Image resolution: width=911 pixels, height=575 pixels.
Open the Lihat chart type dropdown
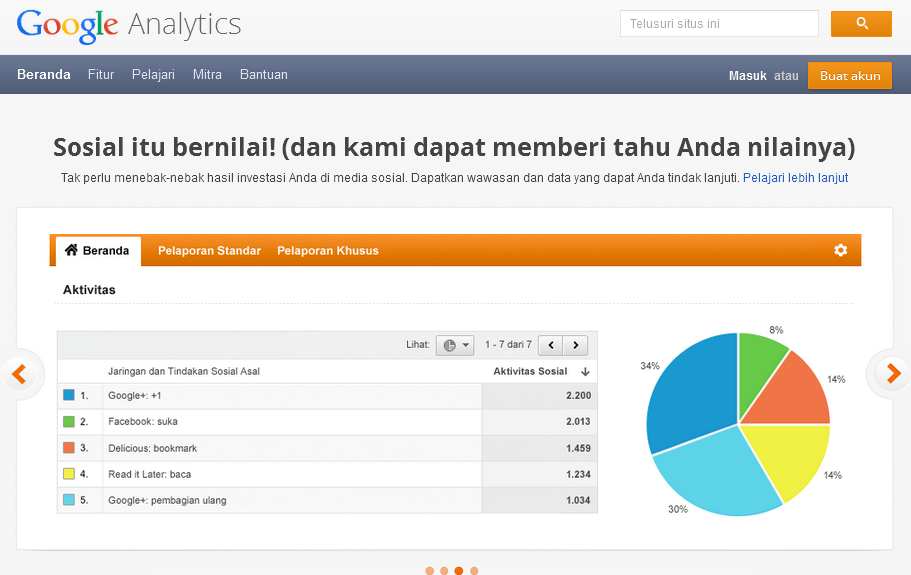(x=455, y=346)
